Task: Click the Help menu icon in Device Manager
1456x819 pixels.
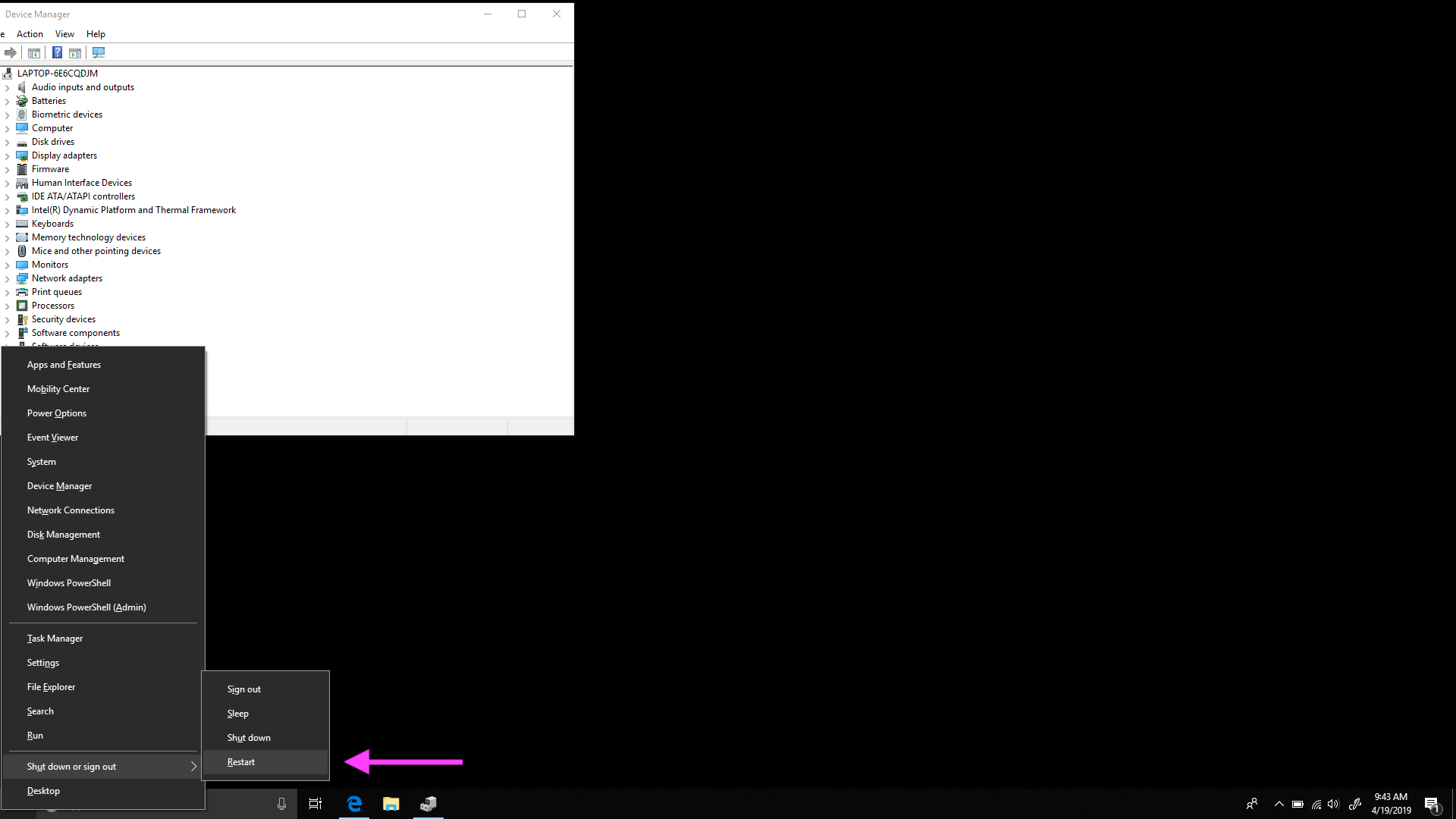Action: coord(96,34)
